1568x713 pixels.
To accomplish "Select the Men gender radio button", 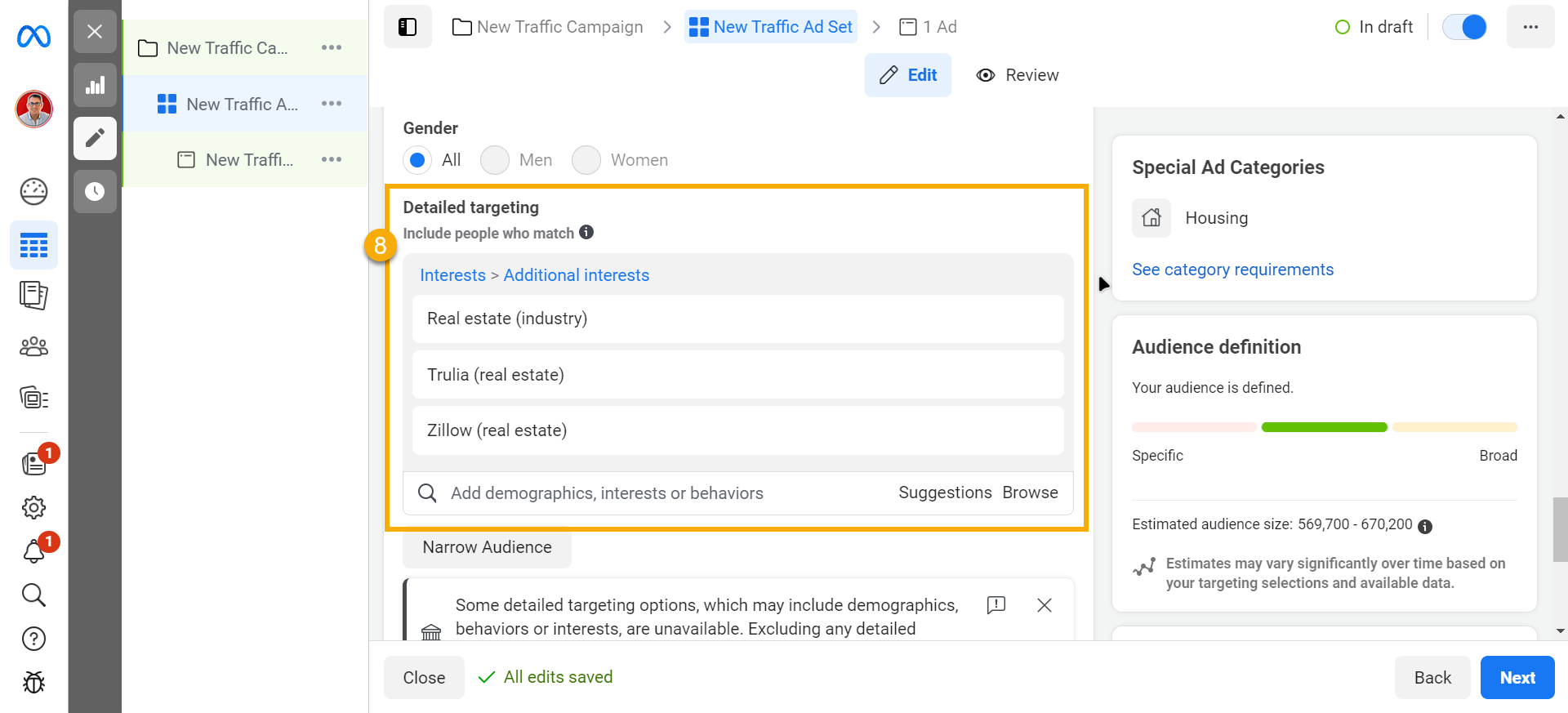I will pos(495,160).
